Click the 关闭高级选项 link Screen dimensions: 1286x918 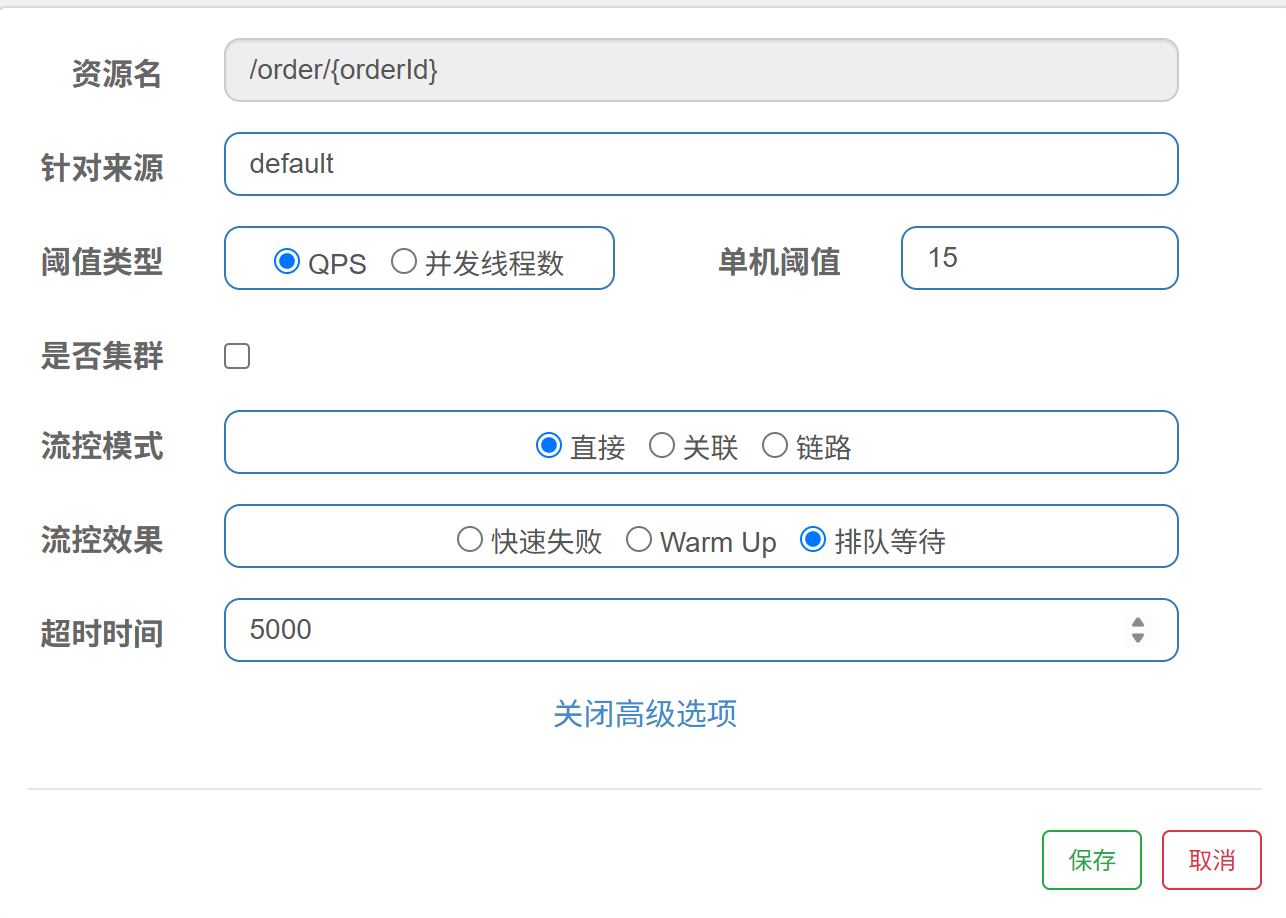[x=645, y=713]
